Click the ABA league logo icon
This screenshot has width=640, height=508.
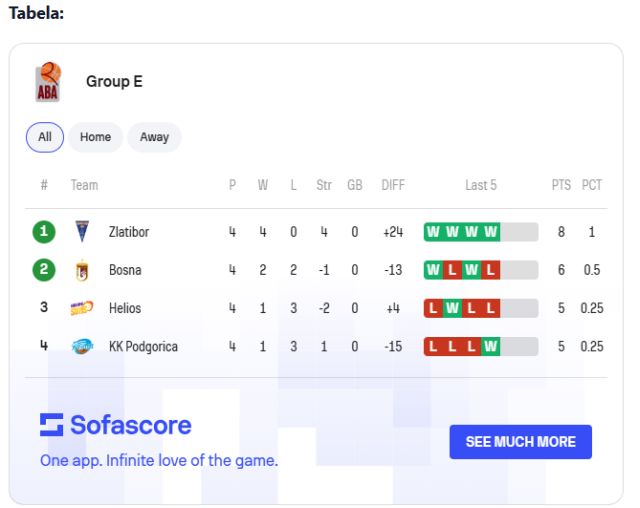(48, 82)
